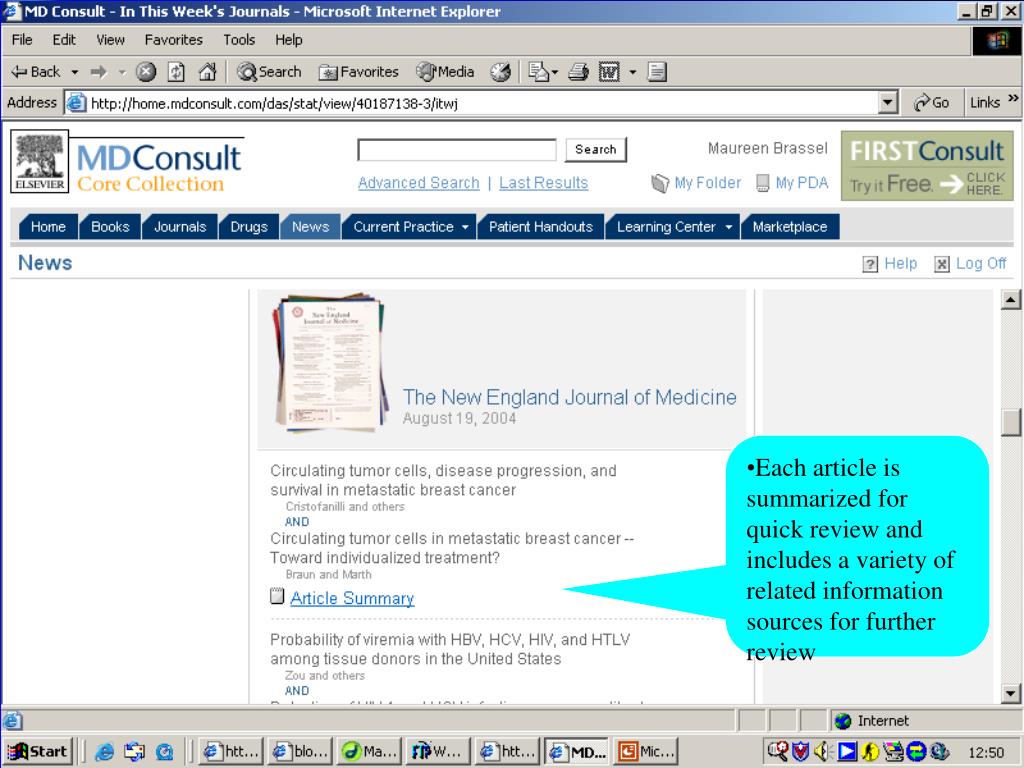The image size is (1024, 768).
Task: Open the Tools menu
Action: tap(239, 40)
